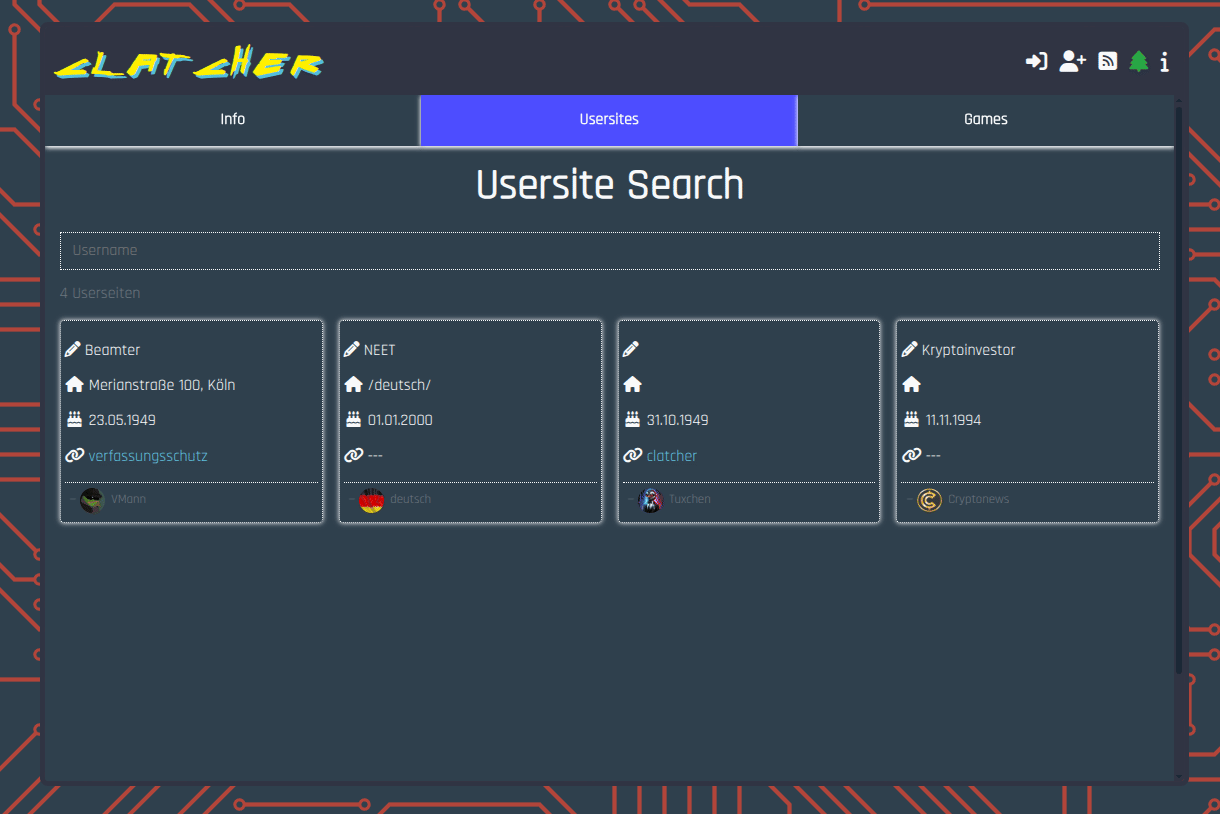1220x814 pixels.
Task: Click the 'Usersite Search' heading
Action: tap(610, 186)
